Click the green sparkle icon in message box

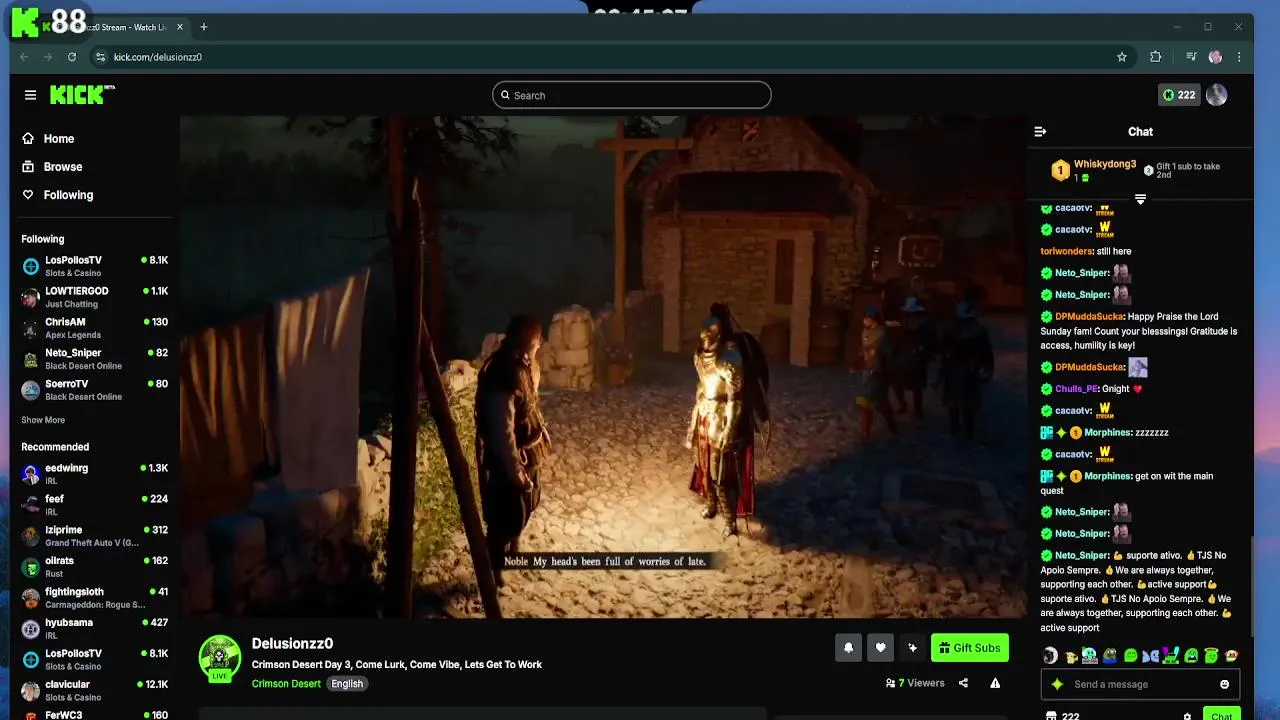click(x=1057, y=684)
